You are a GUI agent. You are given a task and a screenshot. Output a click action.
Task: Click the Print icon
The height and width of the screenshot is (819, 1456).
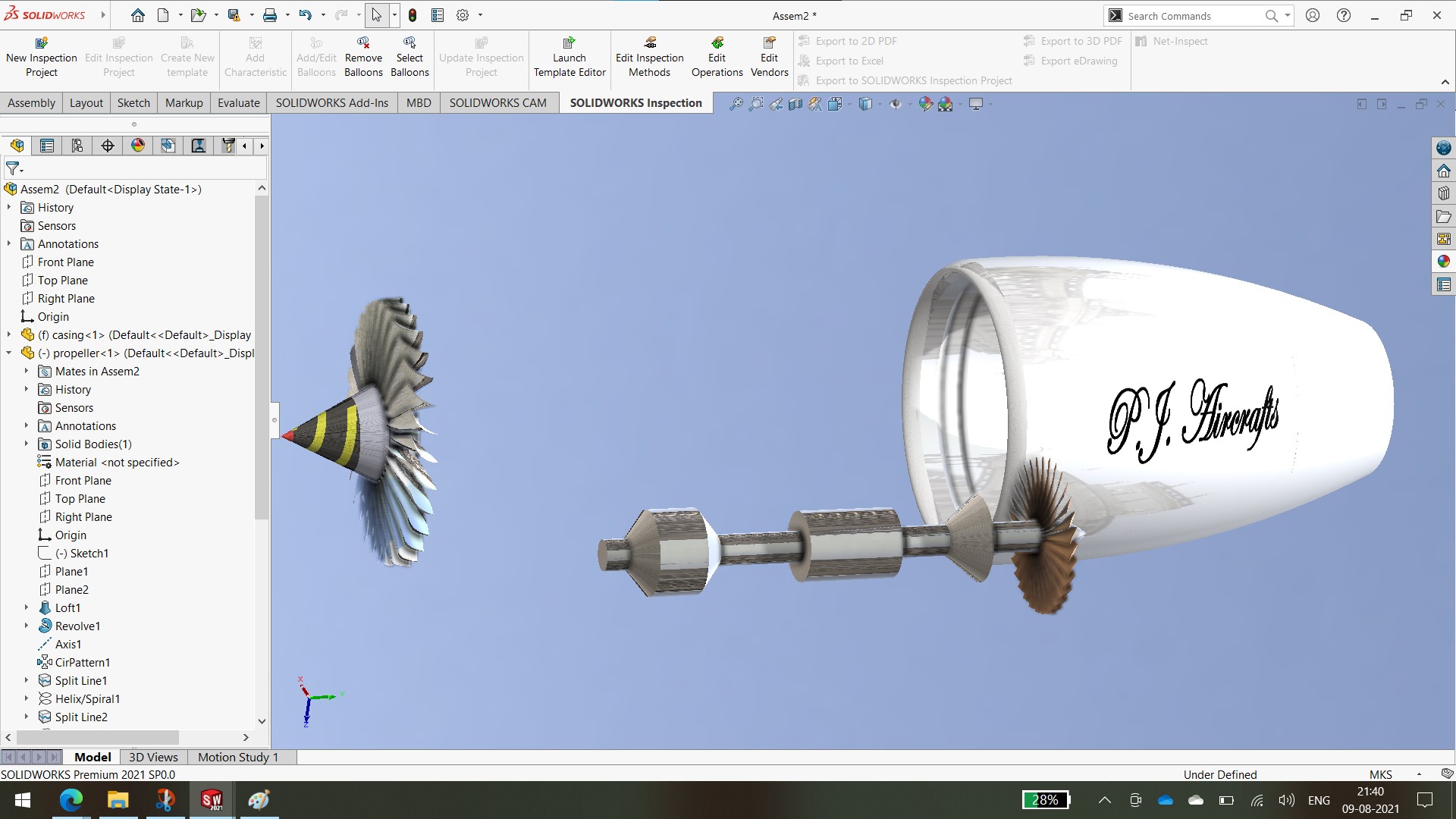(x=269, y=15)
